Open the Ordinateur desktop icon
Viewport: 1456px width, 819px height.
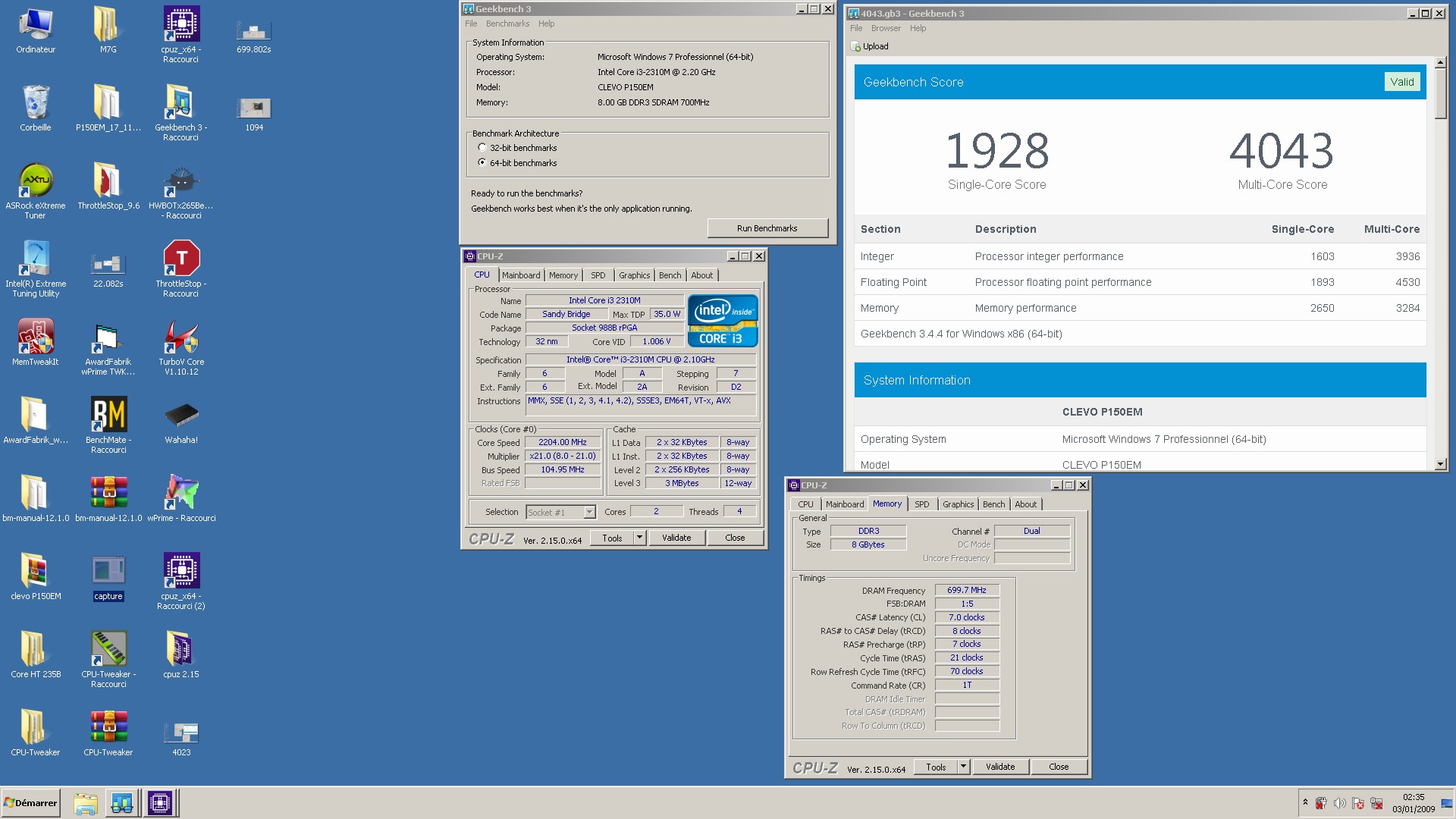[36, 30]
